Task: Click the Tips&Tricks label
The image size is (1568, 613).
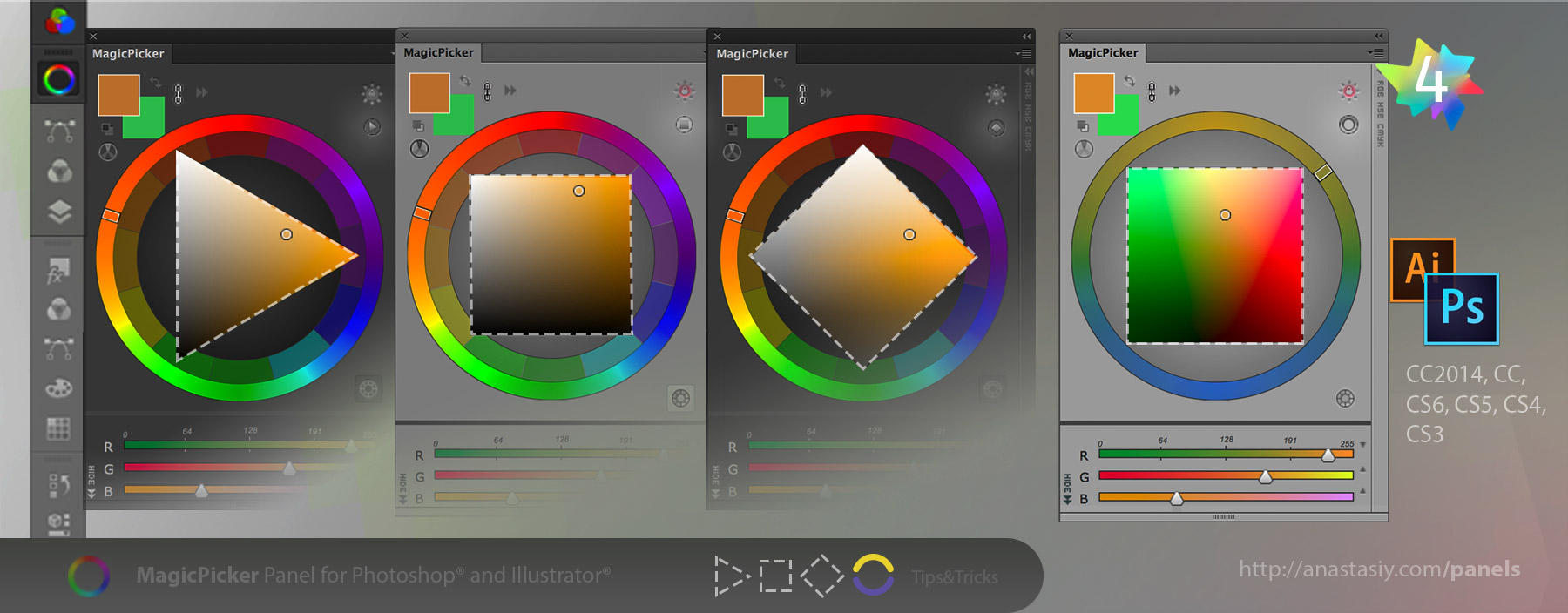Action: (955, 576)
